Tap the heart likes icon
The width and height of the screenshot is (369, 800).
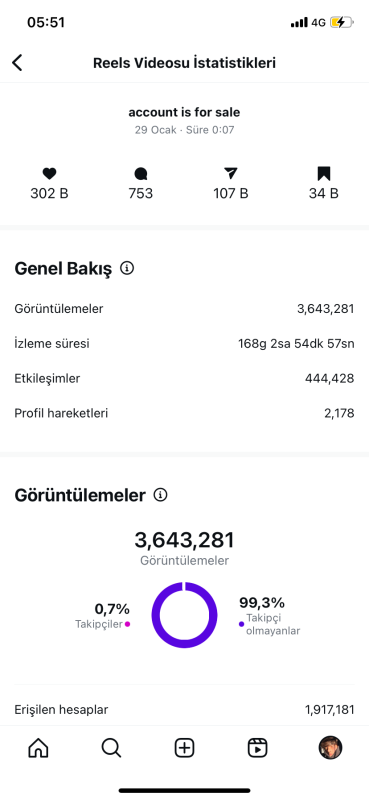coord(49,174)
